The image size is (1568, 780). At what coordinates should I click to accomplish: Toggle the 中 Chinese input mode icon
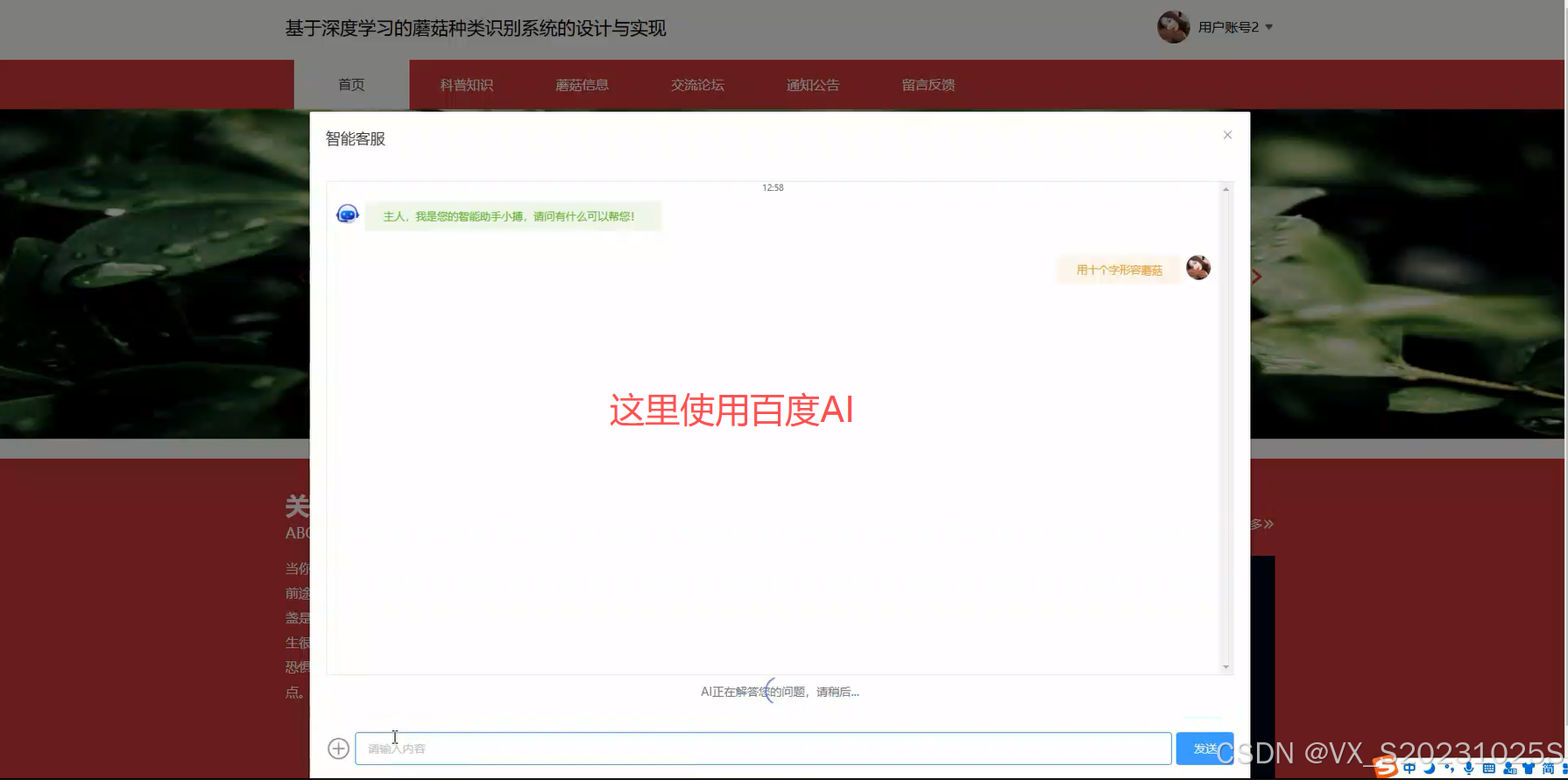tap(1409, 768)
